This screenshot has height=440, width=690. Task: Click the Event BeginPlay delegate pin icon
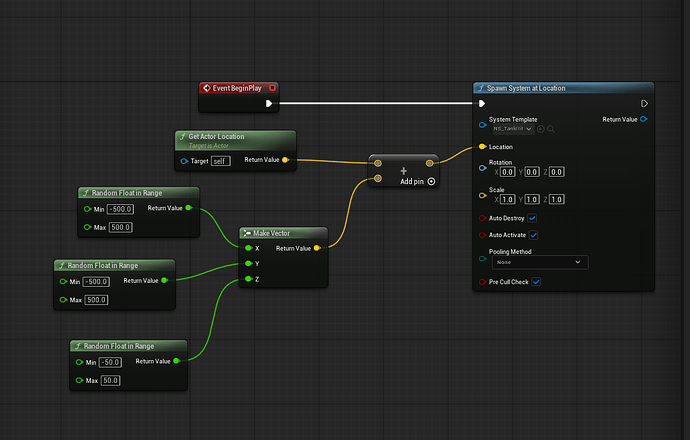tap(272, 88)
